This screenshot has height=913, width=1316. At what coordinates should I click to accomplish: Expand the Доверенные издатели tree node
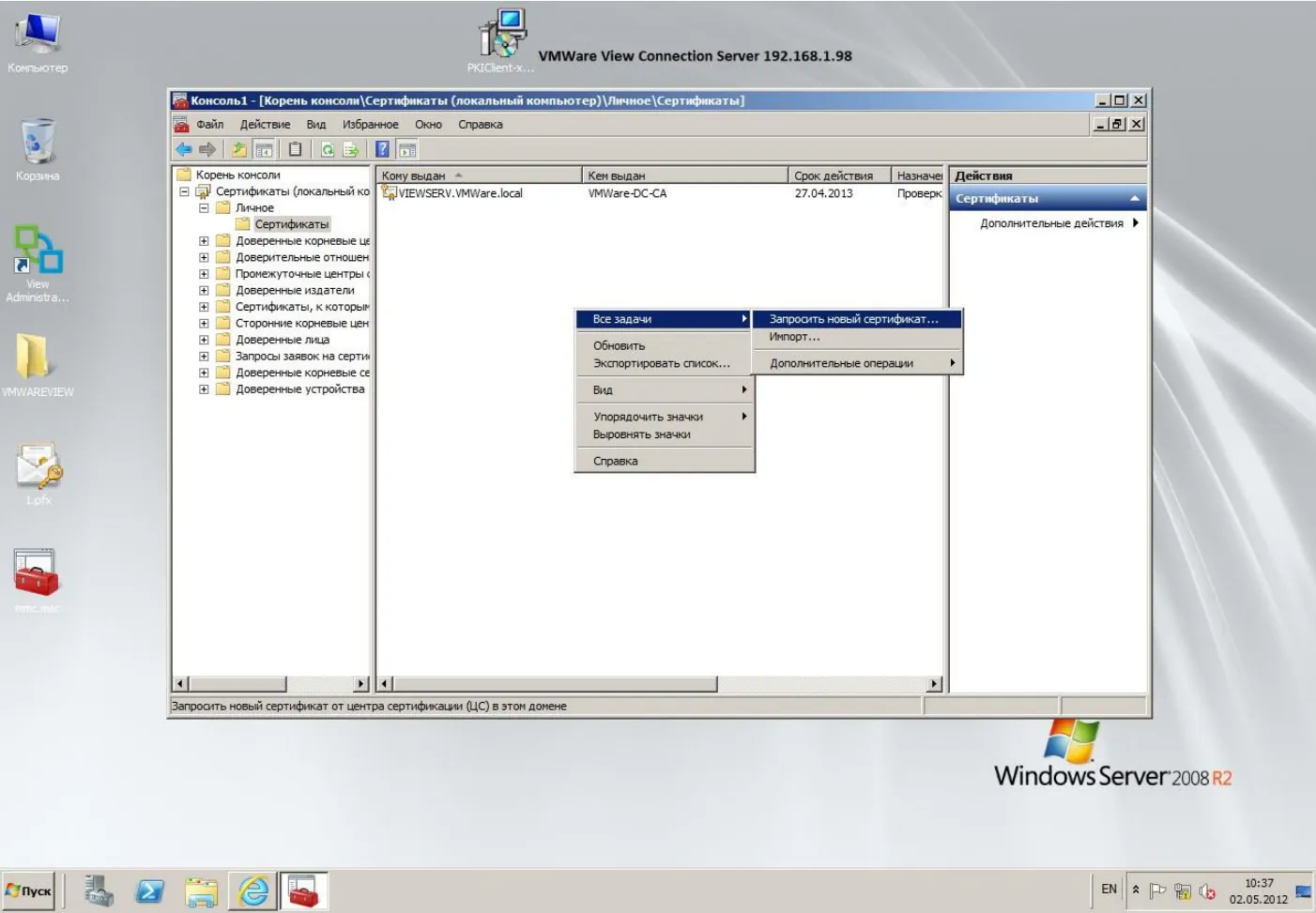(204, 290)
